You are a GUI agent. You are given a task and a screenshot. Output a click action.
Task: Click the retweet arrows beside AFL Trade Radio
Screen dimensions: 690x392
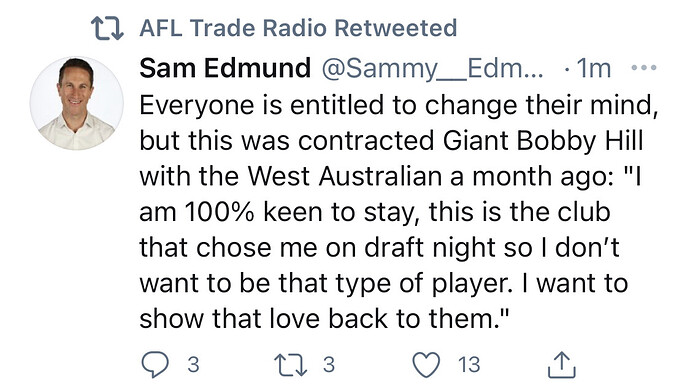pos(107,28)
